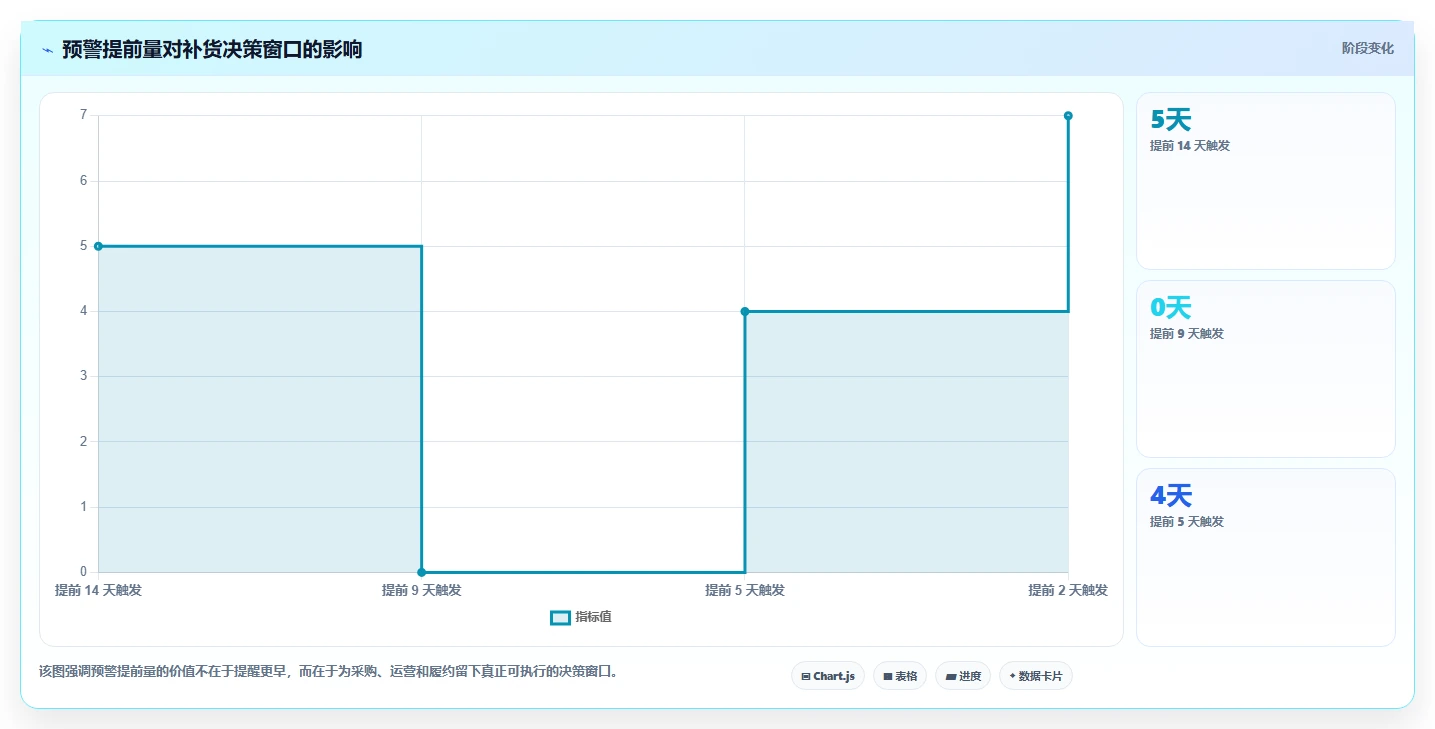1435x729 pixels.
Task: Click the data point at 提前 2 天触发
Action: (1068, 116)
